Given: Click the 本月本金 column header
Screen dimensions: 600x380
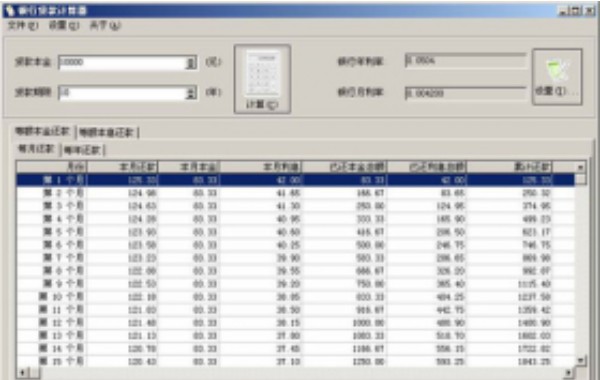Looking at the screenshot, I should pyautogui.click(x=189, y=167).
